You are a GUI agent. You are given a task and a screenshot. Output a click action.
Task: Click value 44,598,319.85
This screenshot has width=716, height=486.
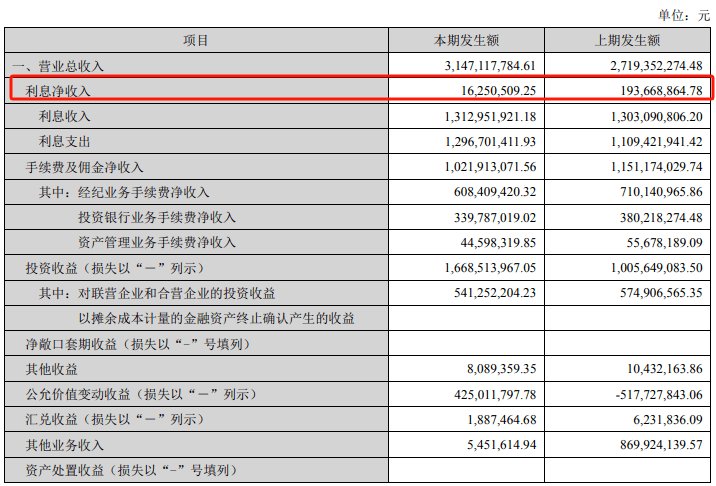coord(498,243)
